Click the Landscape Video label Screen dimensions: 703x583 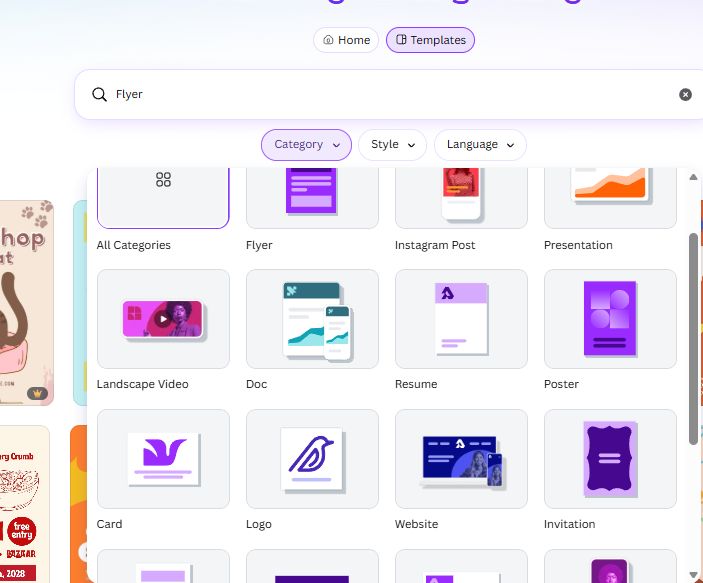[x=143, y=384]
